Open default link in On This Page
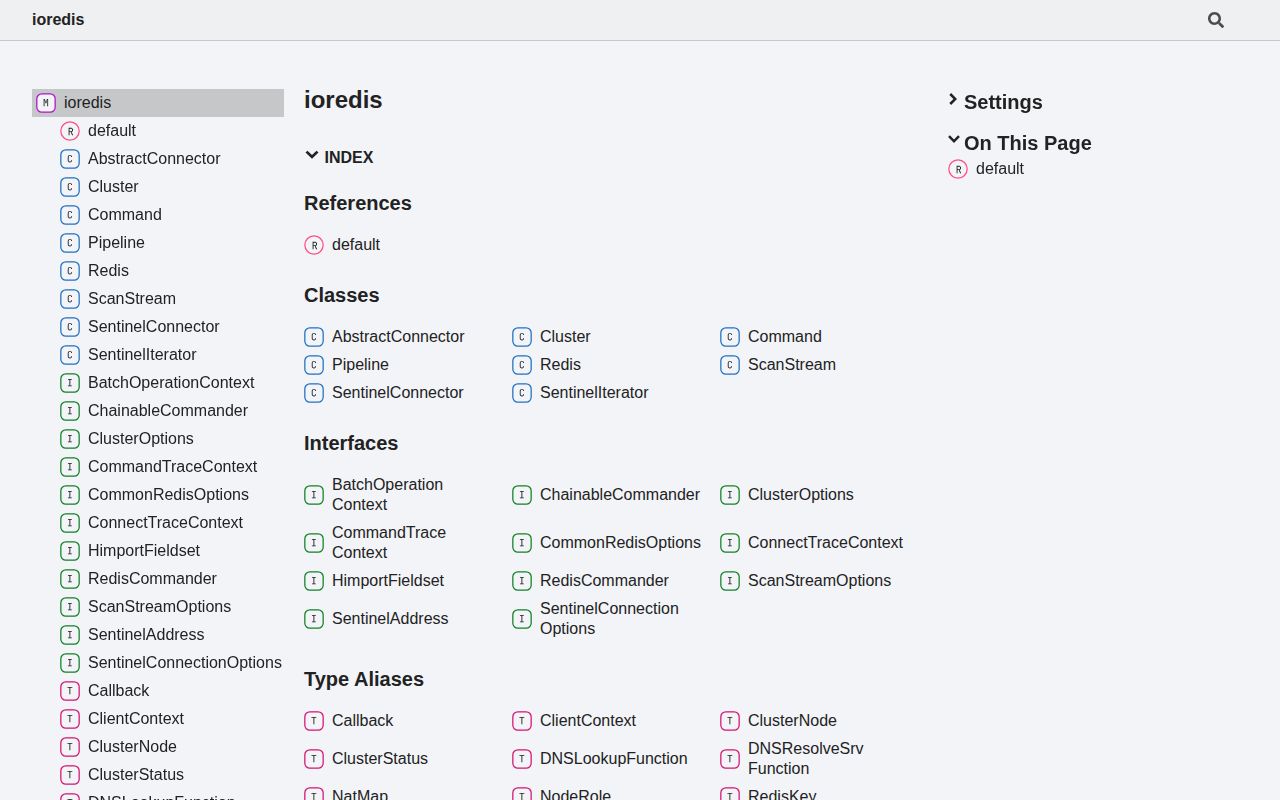Viewport: 1280px width, 800px height. (x=1000, y=169)
